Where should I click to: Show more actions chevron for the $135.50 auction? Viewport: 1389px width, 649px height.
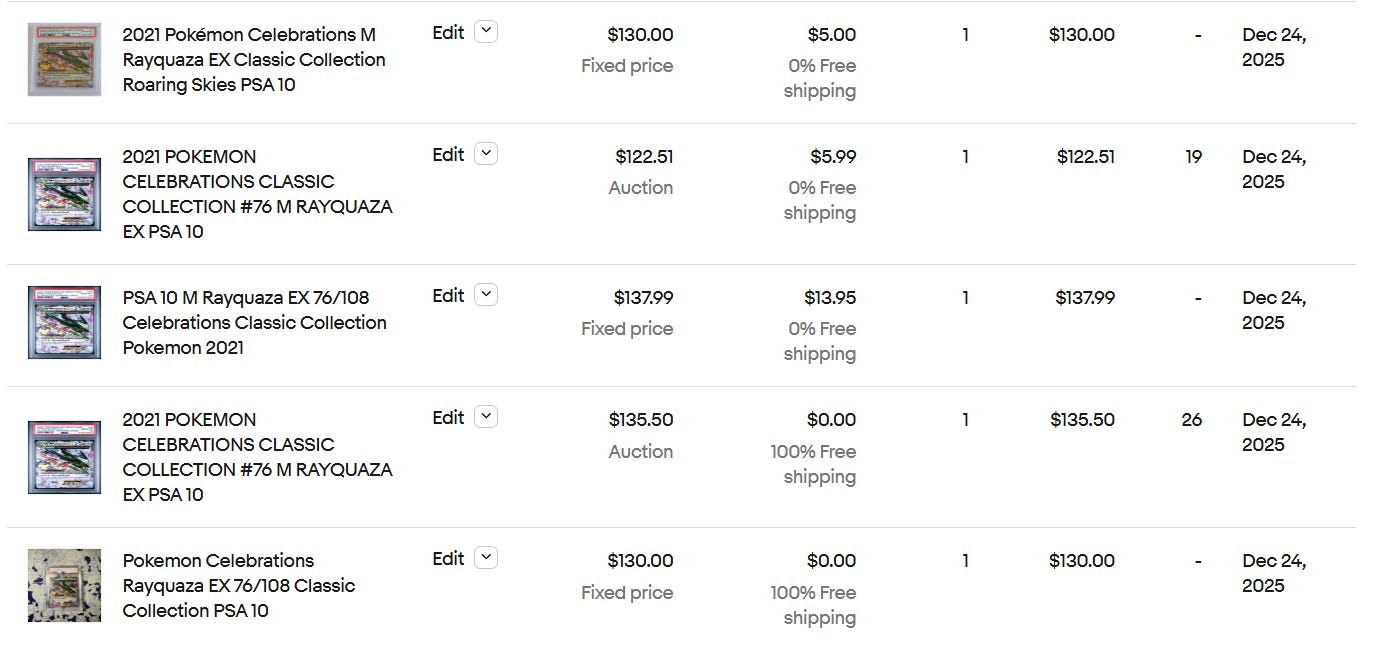coord(486,417)
